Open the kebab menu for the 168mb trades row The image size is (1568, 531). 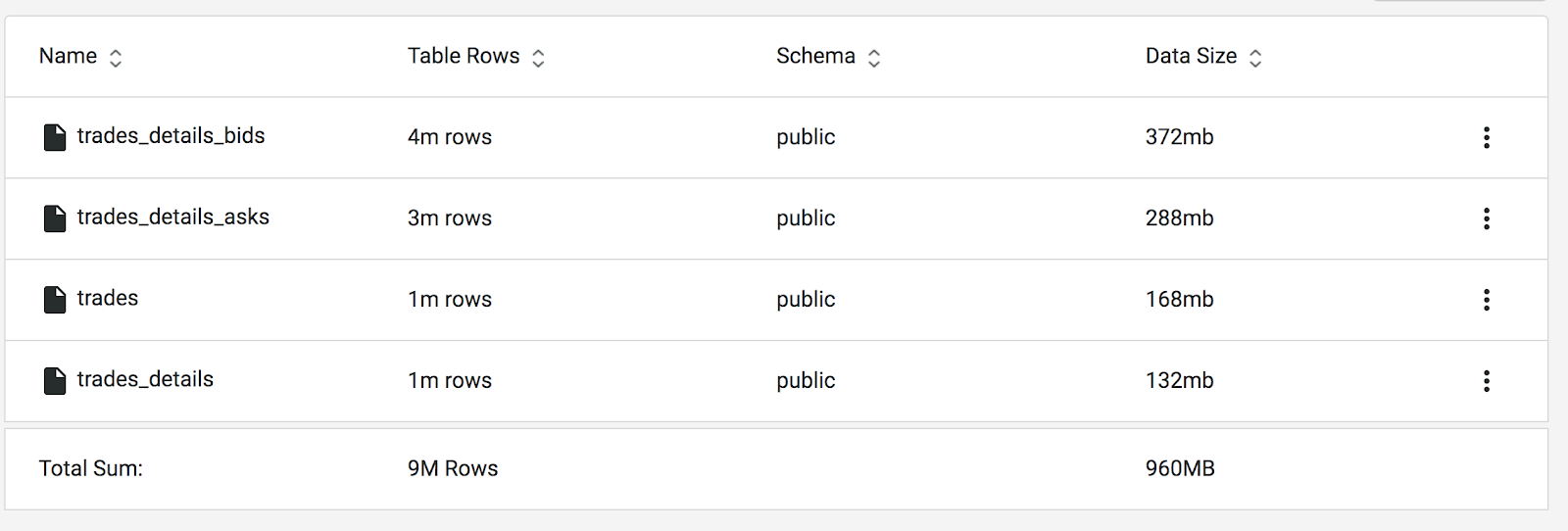pos(1487,300)
